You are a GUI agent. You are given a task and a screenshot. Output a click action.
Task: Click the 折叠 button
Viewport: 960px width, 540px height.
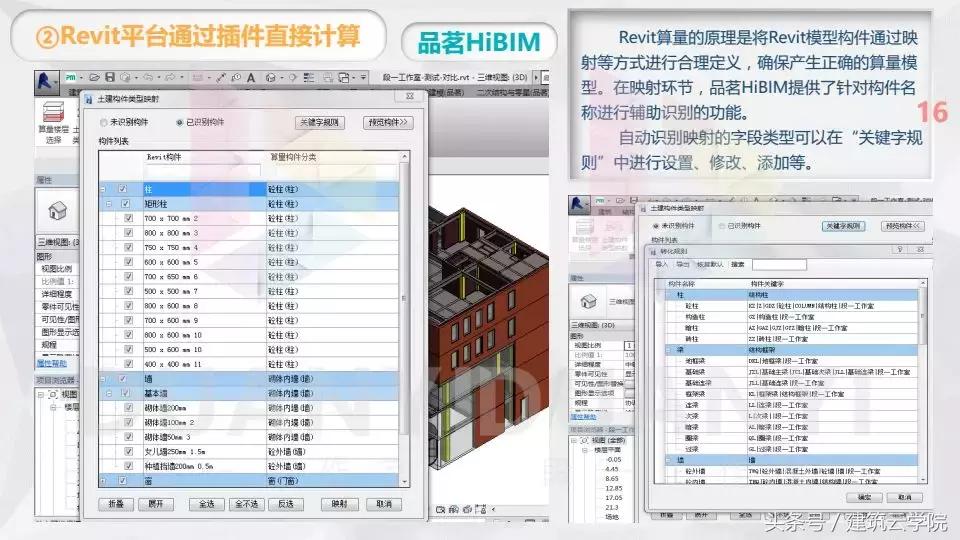pos(116,504)
